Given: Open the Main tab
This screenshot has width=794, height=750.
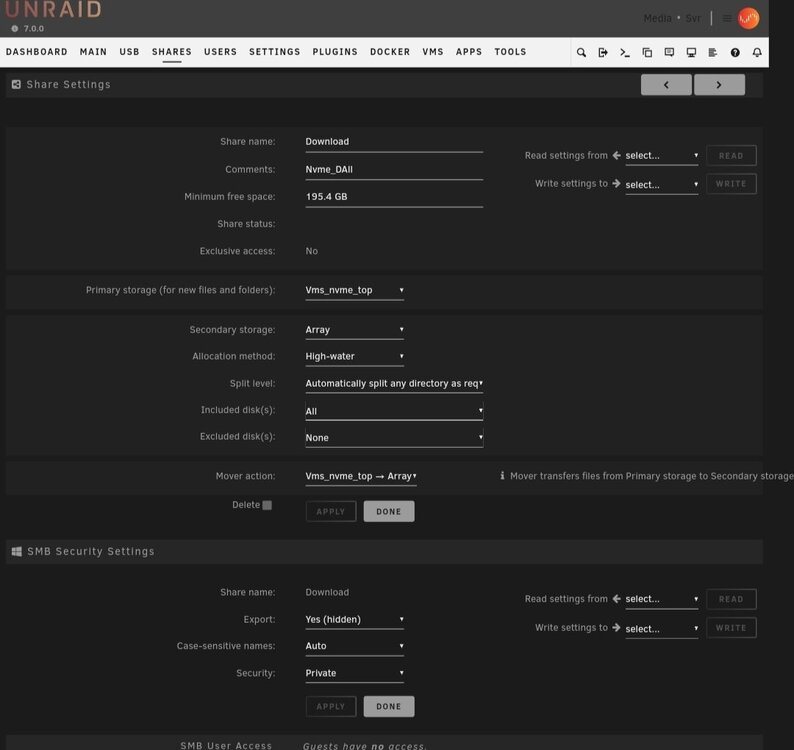Looking at the screenshot, I should pos(93,52).
